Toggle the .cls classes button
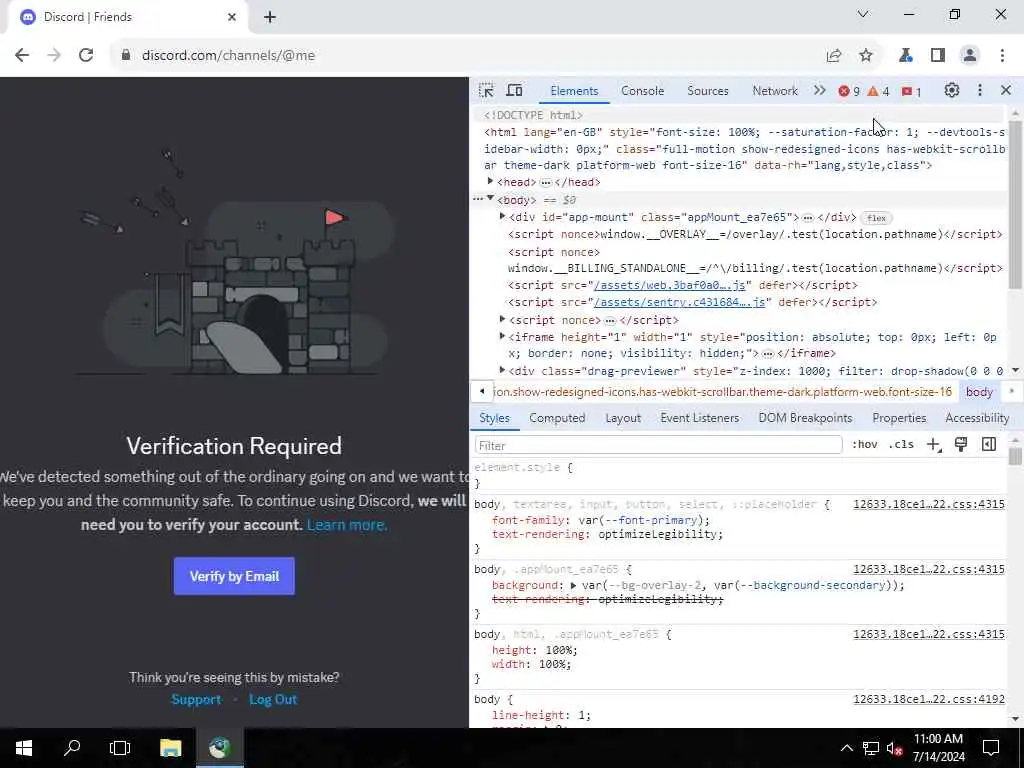 tap(901, 445)
